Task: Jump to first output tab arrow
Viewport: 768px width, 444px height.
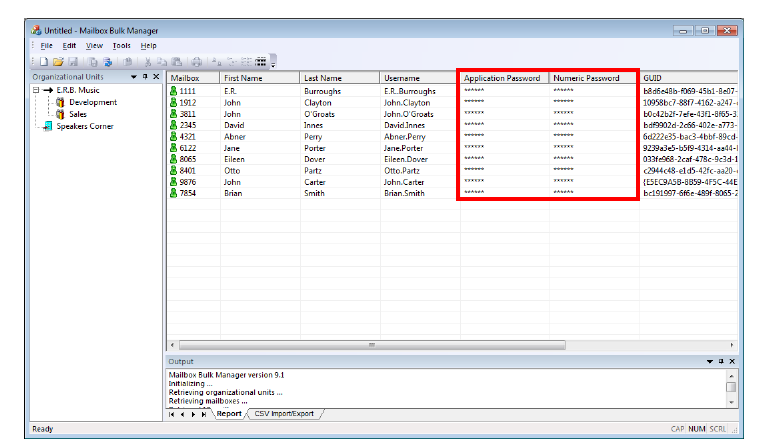Action: pyautogui.click(x=171, y=415)
